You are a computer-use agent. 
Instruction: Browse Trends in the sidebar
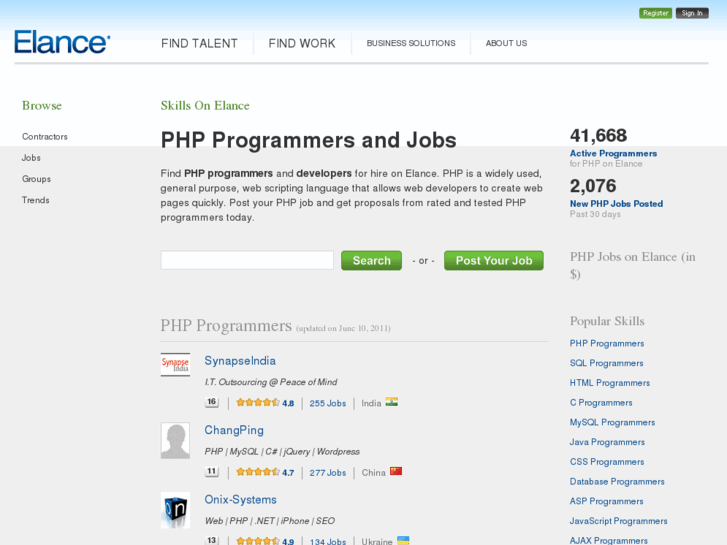[x=35, y=200]
